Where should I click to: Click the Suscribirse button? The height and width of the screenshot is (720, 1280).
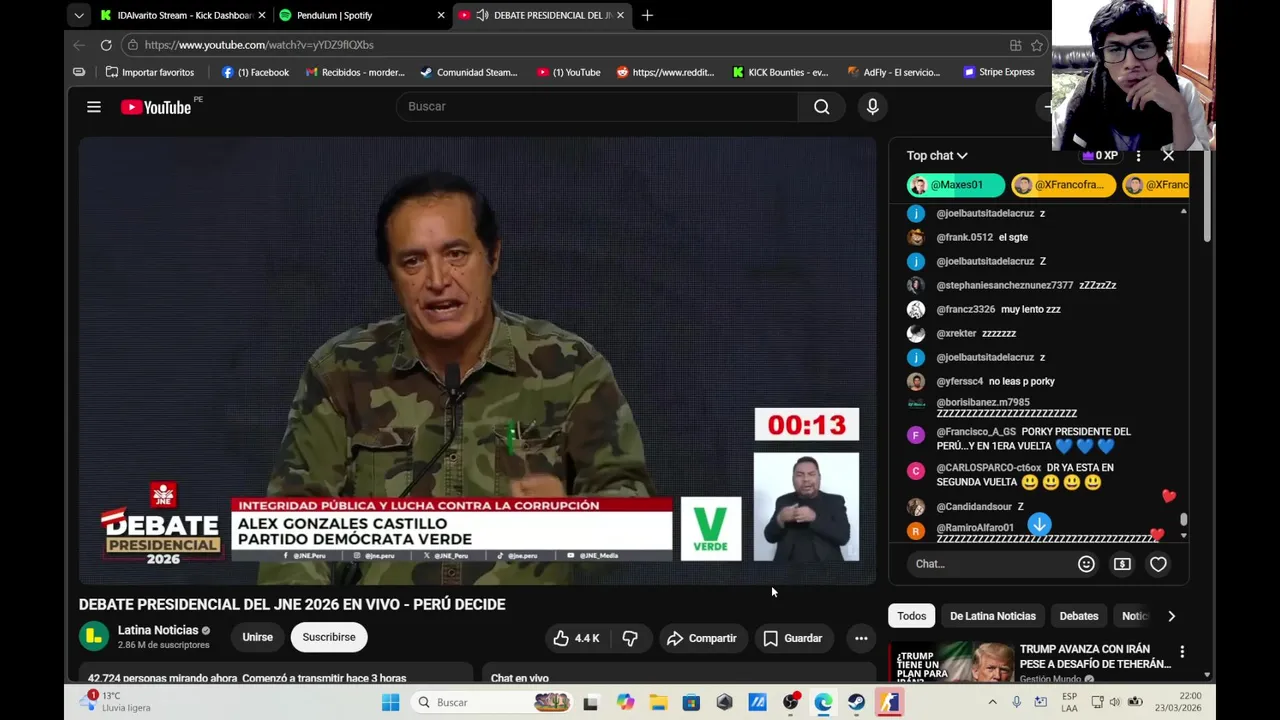click(x=329, y=637)
